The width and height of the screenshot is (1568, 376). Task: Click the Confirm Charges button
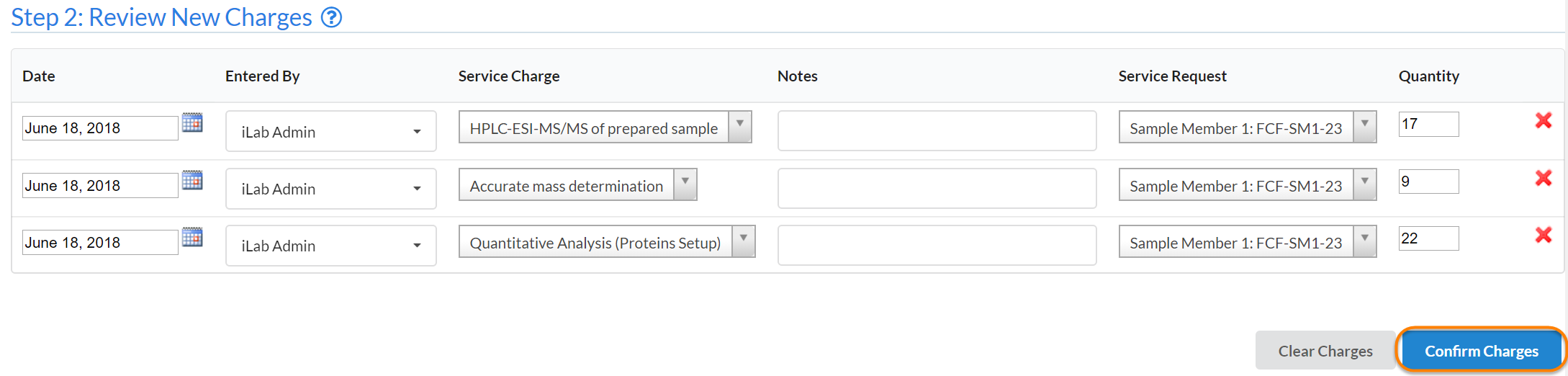1481,351
